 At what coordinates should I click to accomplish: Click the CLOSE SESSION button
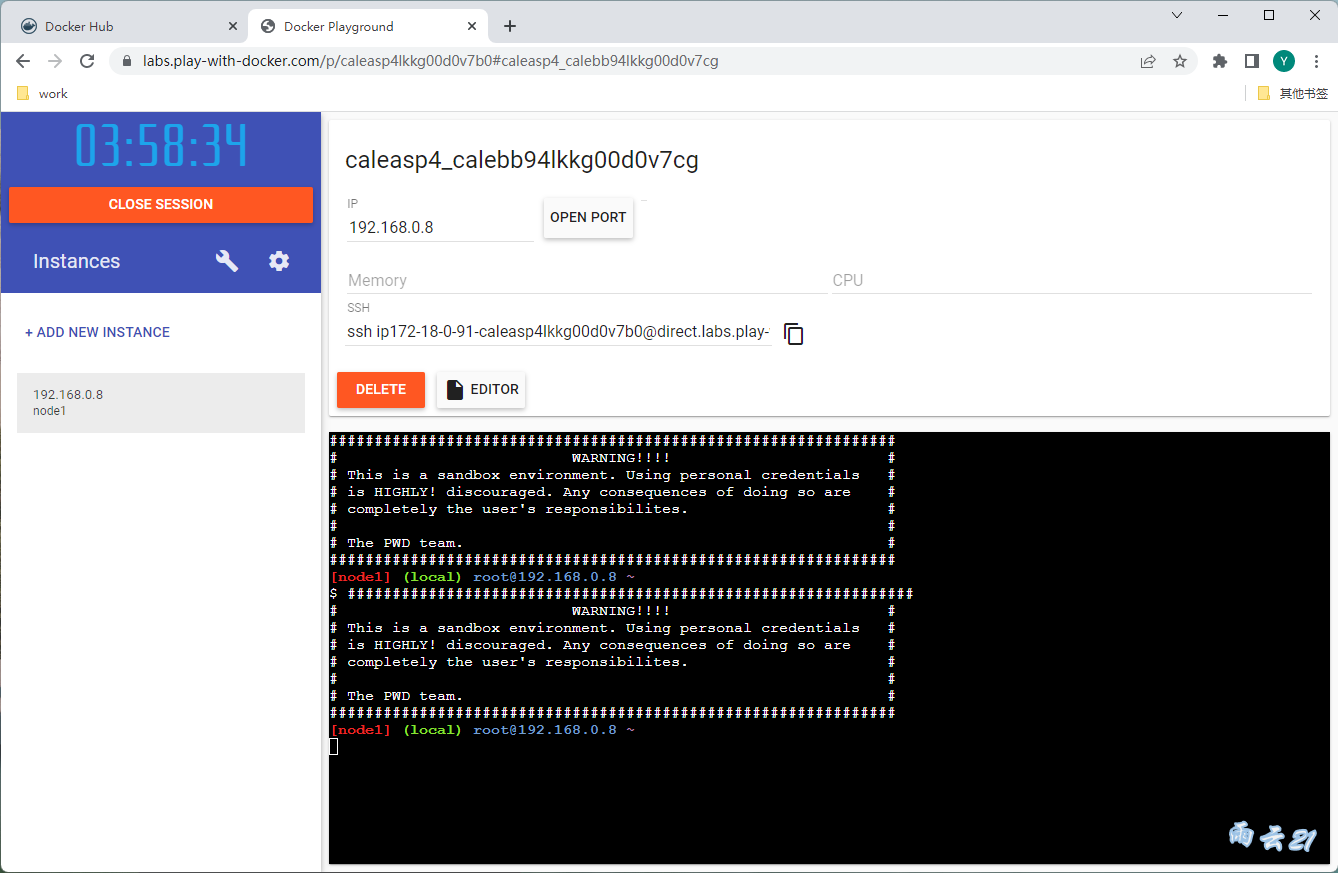pyautogui.click(x=161, y=204)
